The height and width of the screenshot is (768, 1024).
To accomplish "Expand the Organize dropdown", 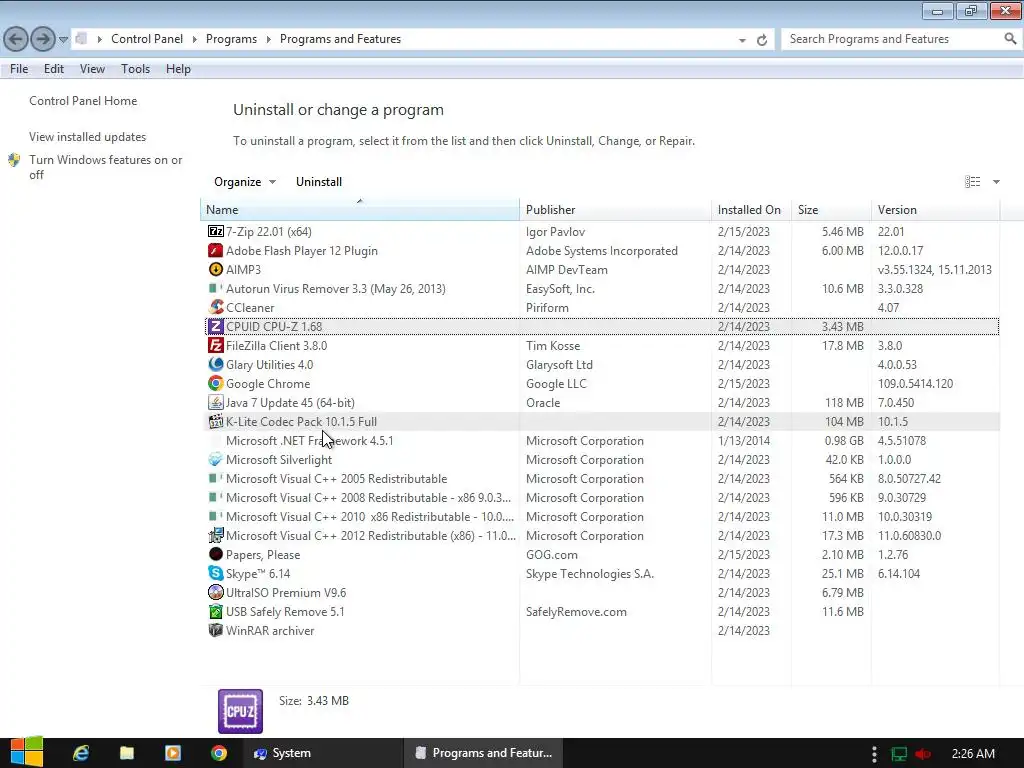I will tap(272, 182).
